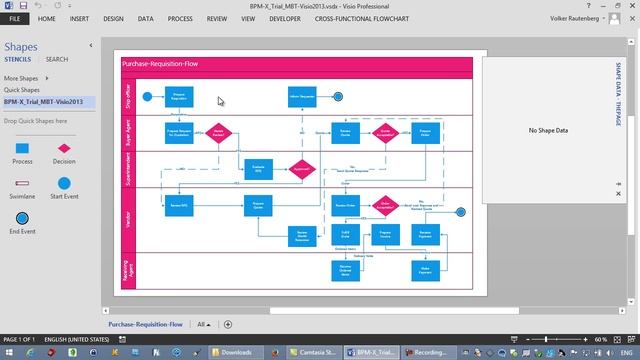Click the Save icon in the quick access toolbar
Screen dimensions: 640x360
click(23, 6)
